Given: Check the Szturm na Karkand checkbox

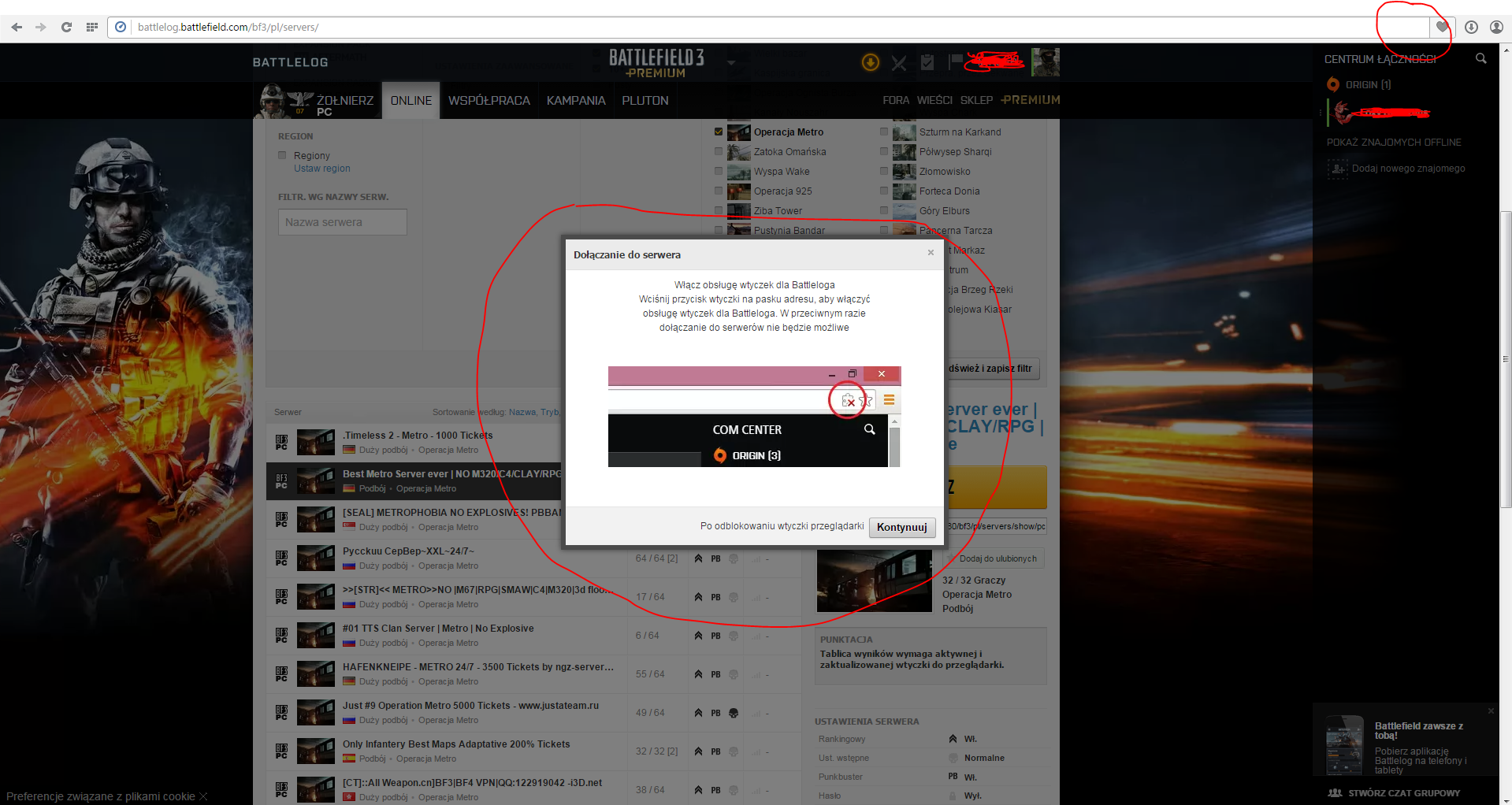Looking at the screenshot, I should (884, 132).
